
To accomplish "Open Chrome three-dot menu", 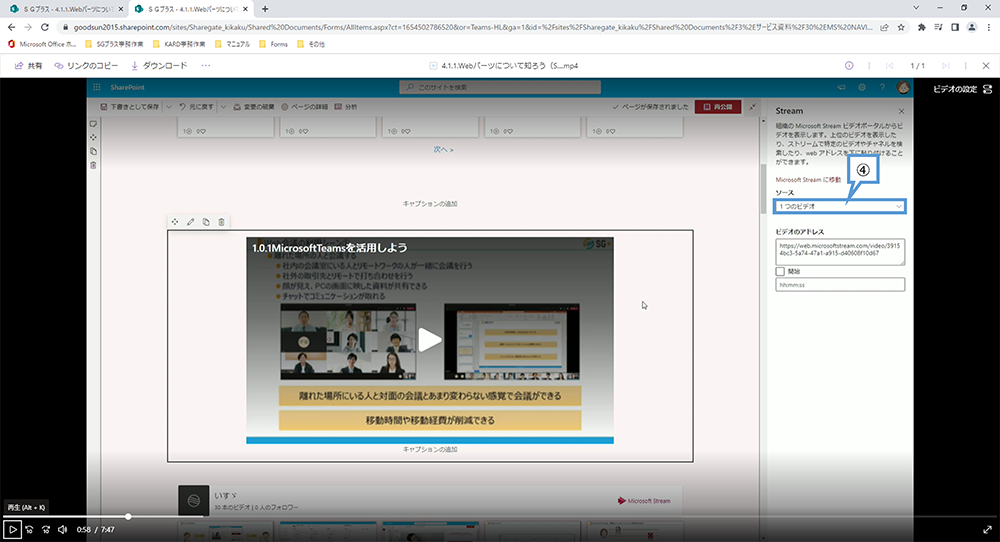I will [x=989, y=27].
